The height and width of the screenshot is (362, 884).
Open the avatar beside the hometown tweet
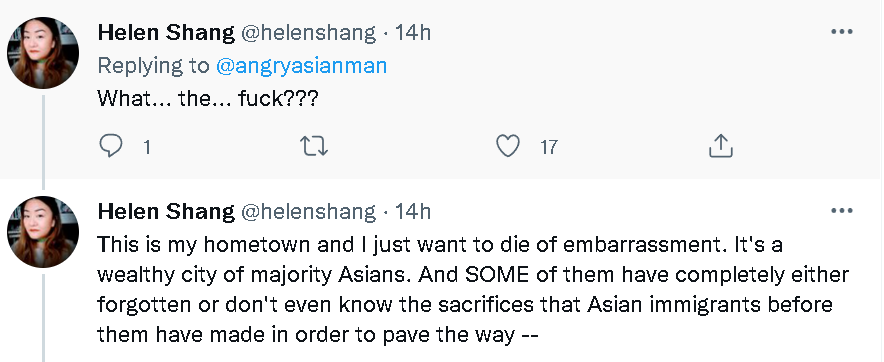(43, 232)
